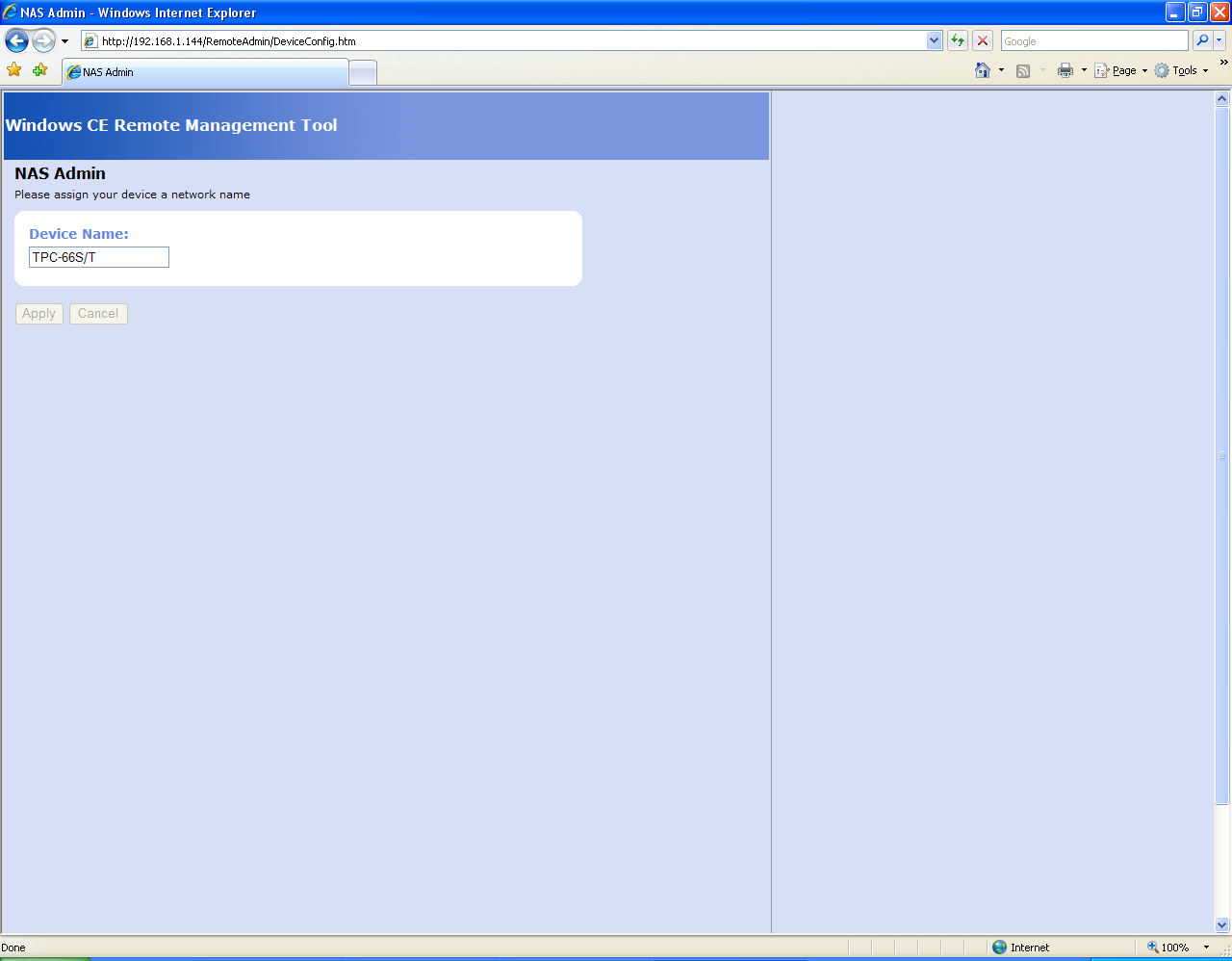Minimize the Internet Explorer window

coord(1175,12)
